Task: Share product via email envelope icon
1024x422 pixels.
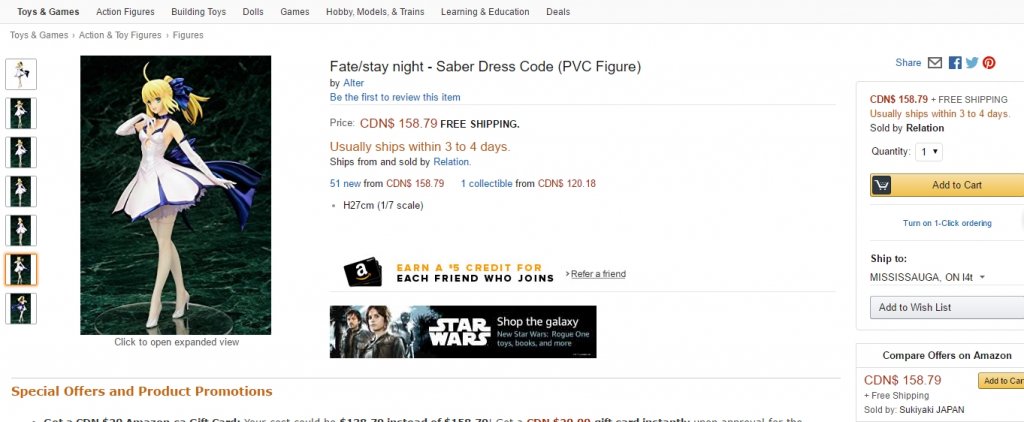Action: coord(935,63)
